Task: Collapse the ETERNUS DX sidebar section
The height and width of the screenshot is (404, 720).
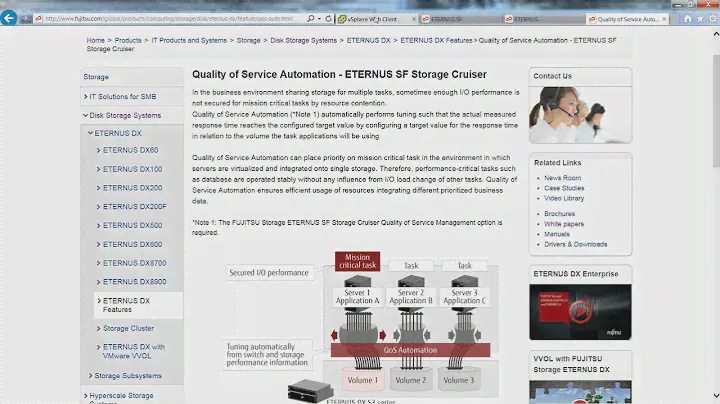Action: pyautogui.click(x=118, y=133)
